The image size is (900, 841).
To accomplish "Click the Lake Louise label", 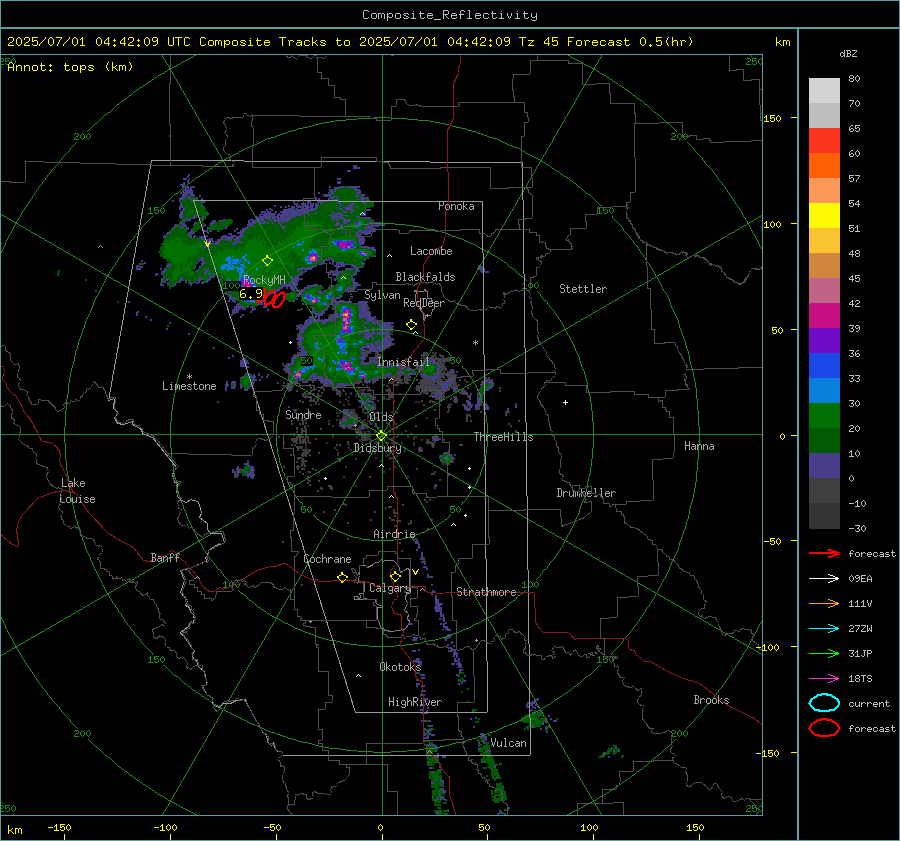I will click(x=77, y=491).
